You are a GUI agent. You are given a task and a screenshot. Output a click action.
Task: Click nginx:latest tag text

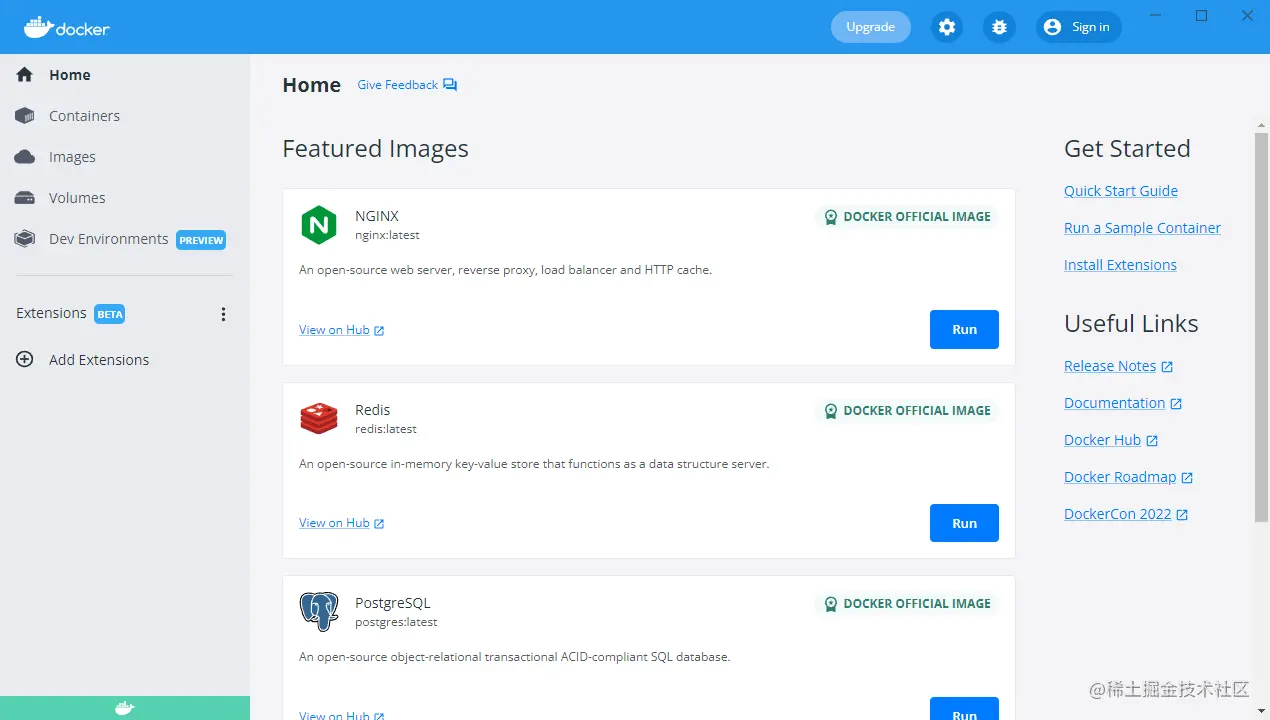(387, 235)
